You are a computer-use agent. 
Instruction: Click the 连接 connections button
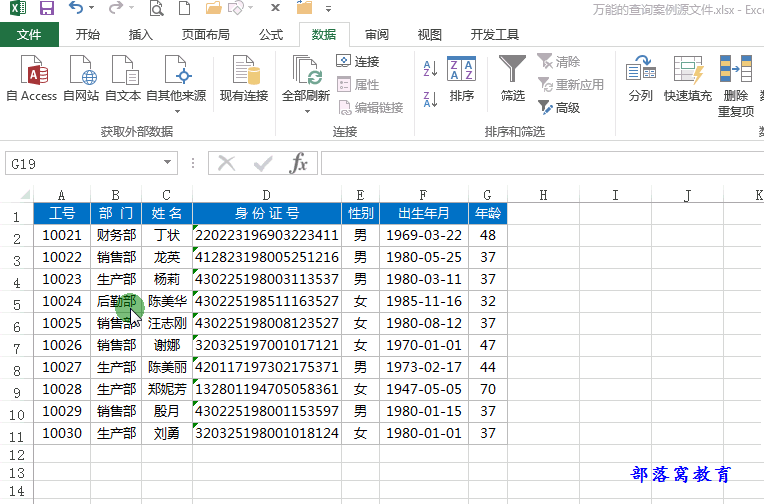click(359, 62)
